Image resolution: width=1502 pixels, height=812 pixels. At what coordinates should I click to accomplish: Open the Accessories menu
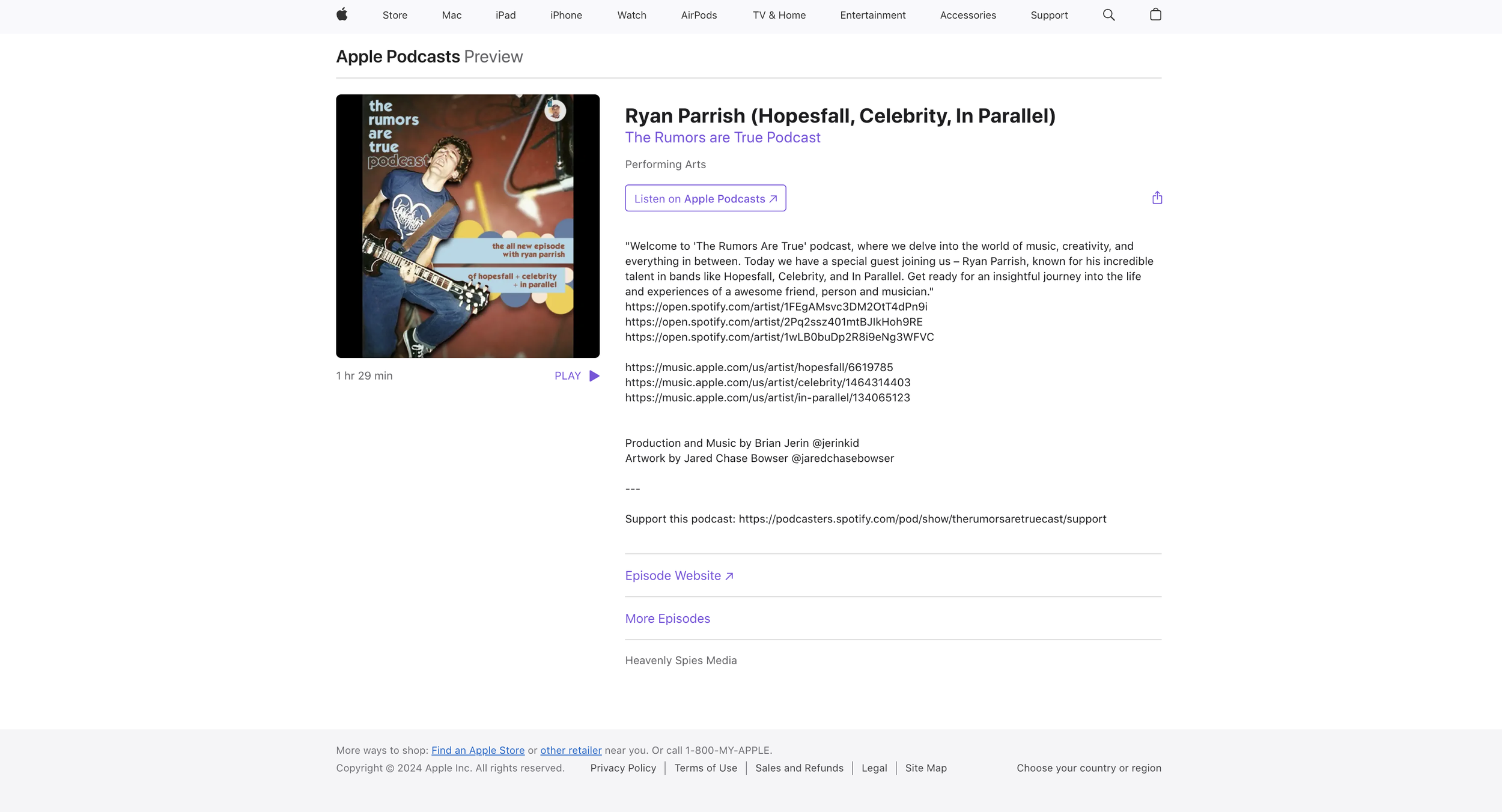[x=968, y=15]
